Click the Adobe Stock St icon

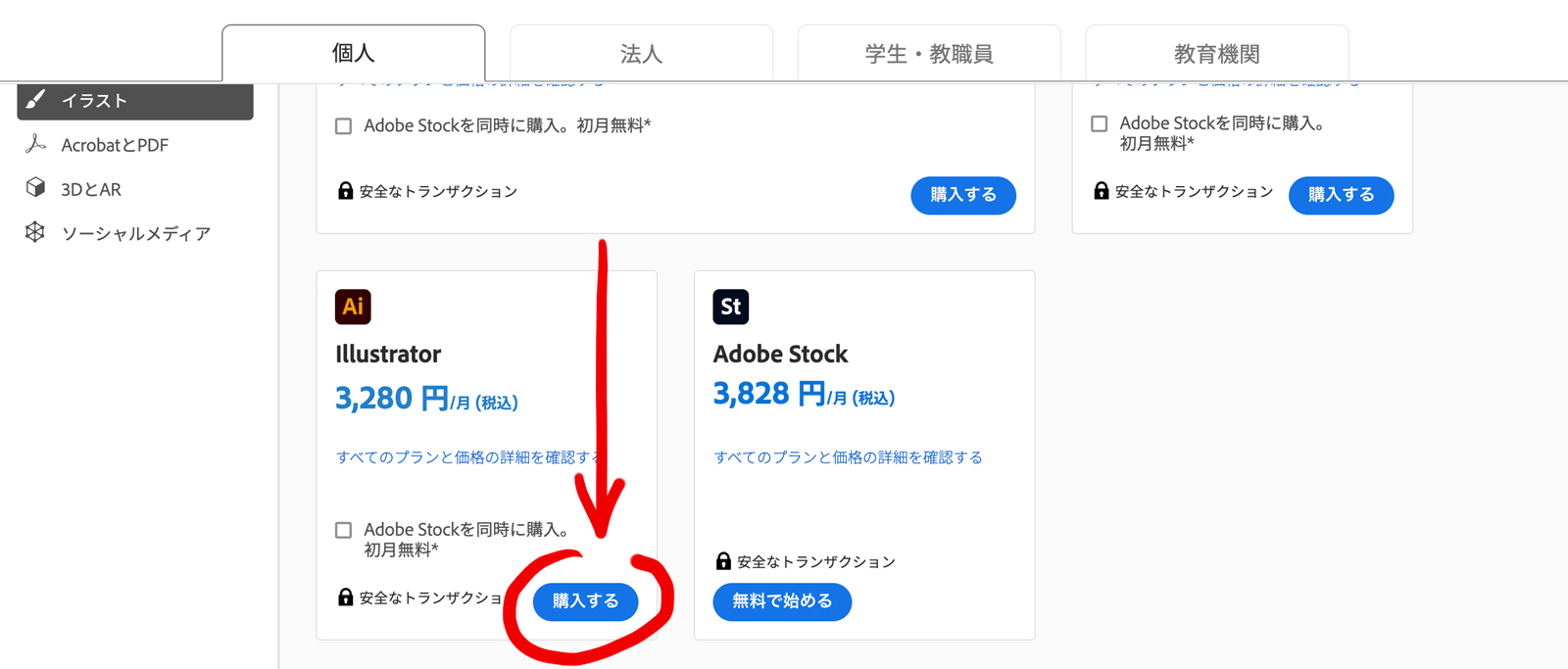pos(730,307)
